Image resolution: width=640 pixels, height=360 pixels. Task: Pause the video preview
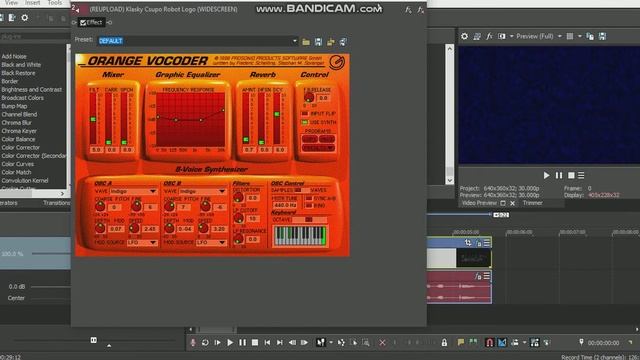coord(559,175)
